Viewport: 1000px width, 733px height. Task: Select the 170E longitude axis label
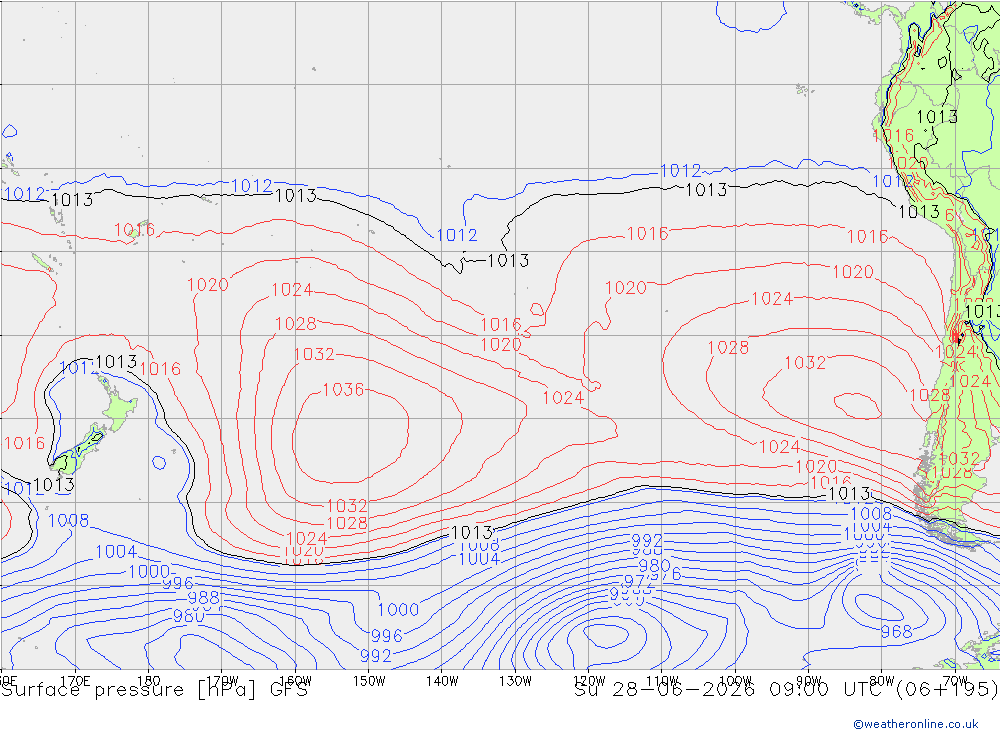75,681
